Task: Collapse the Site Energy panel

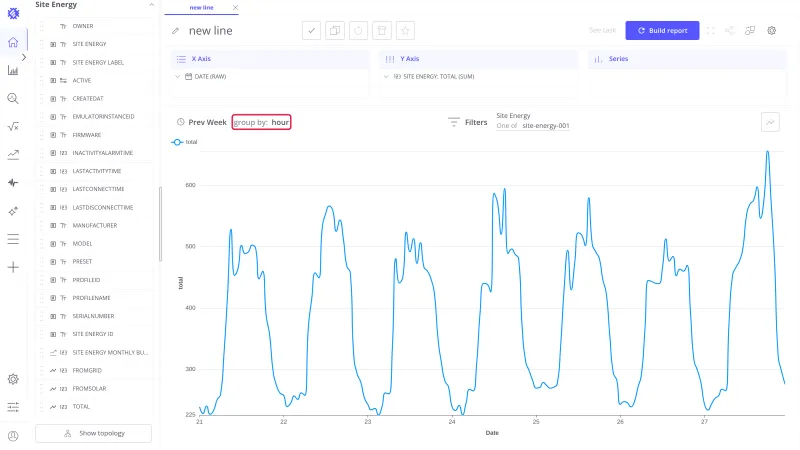Action: point(152,5)
